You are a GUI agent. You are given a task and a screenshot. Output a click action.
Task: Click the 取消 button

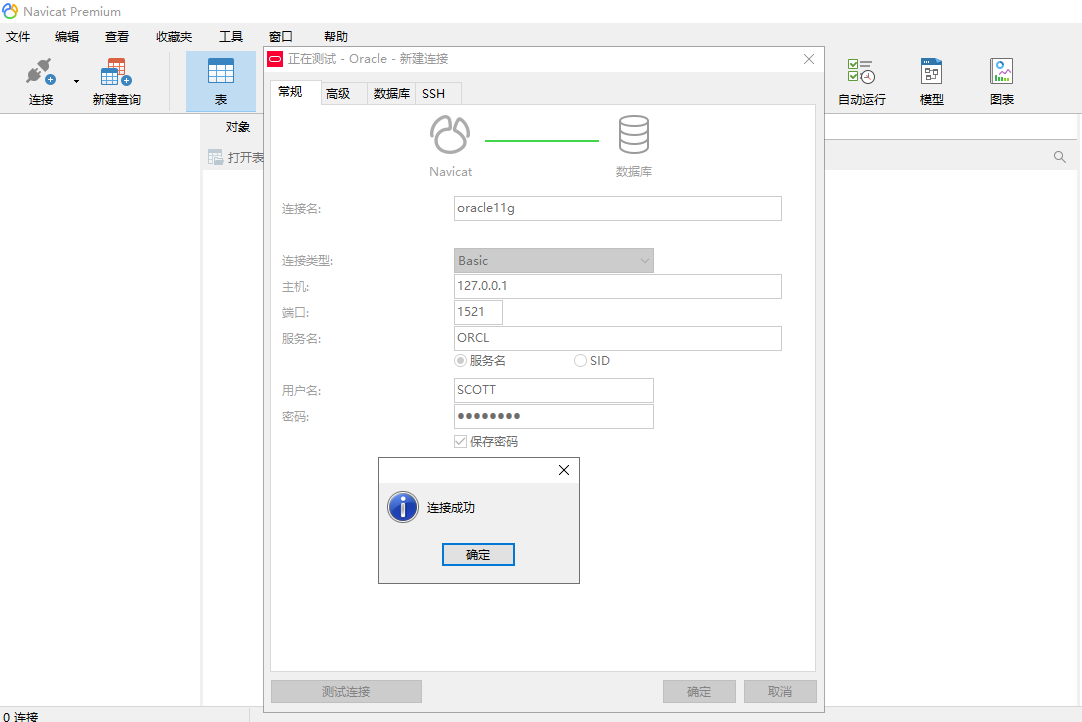(x=780, y=692)
